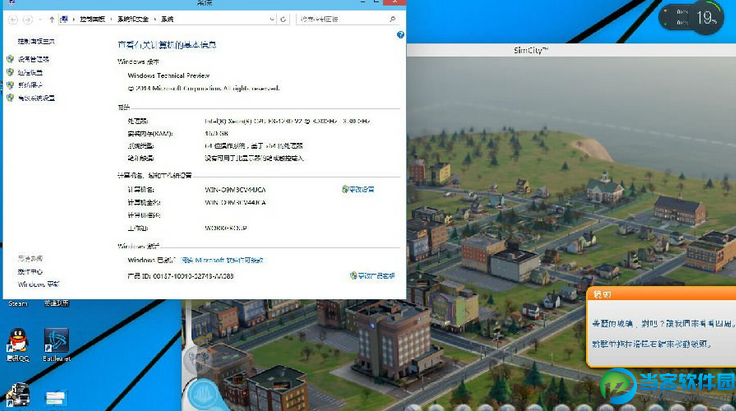Close the System control panel window
The width and height of the screenshot is (736, 411).
[394, 2]
